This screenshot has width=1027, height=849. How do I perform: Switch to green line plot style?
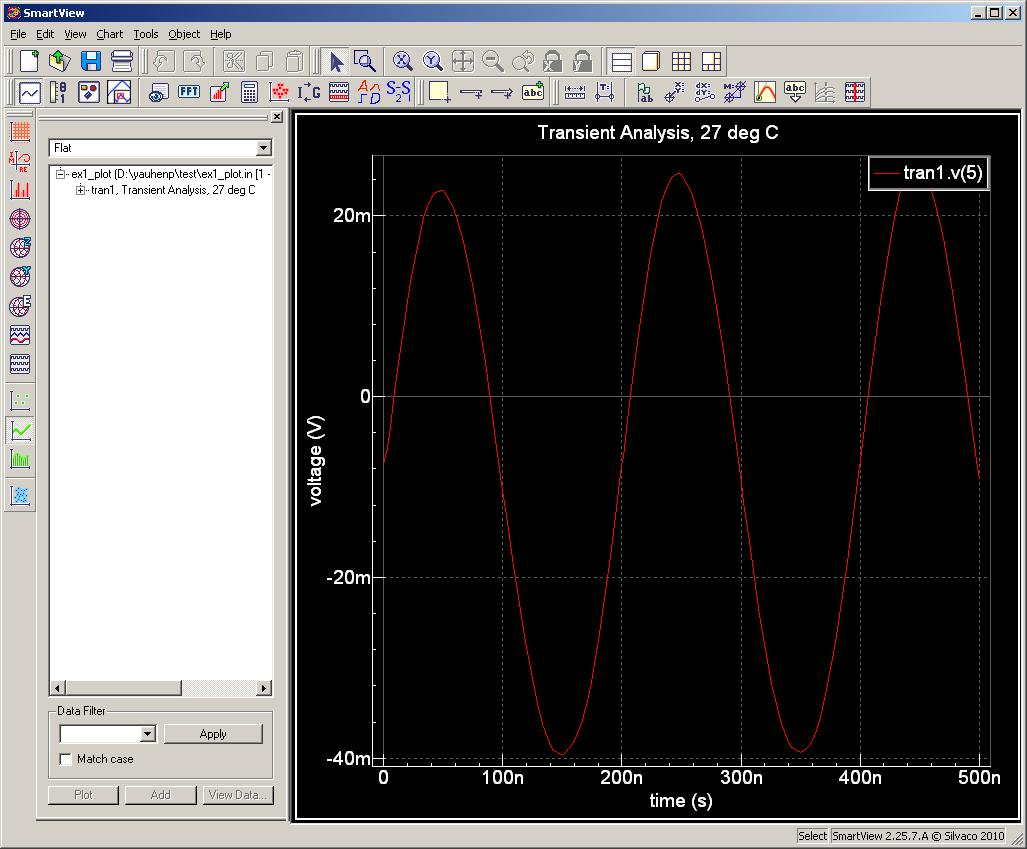(20, 430)
